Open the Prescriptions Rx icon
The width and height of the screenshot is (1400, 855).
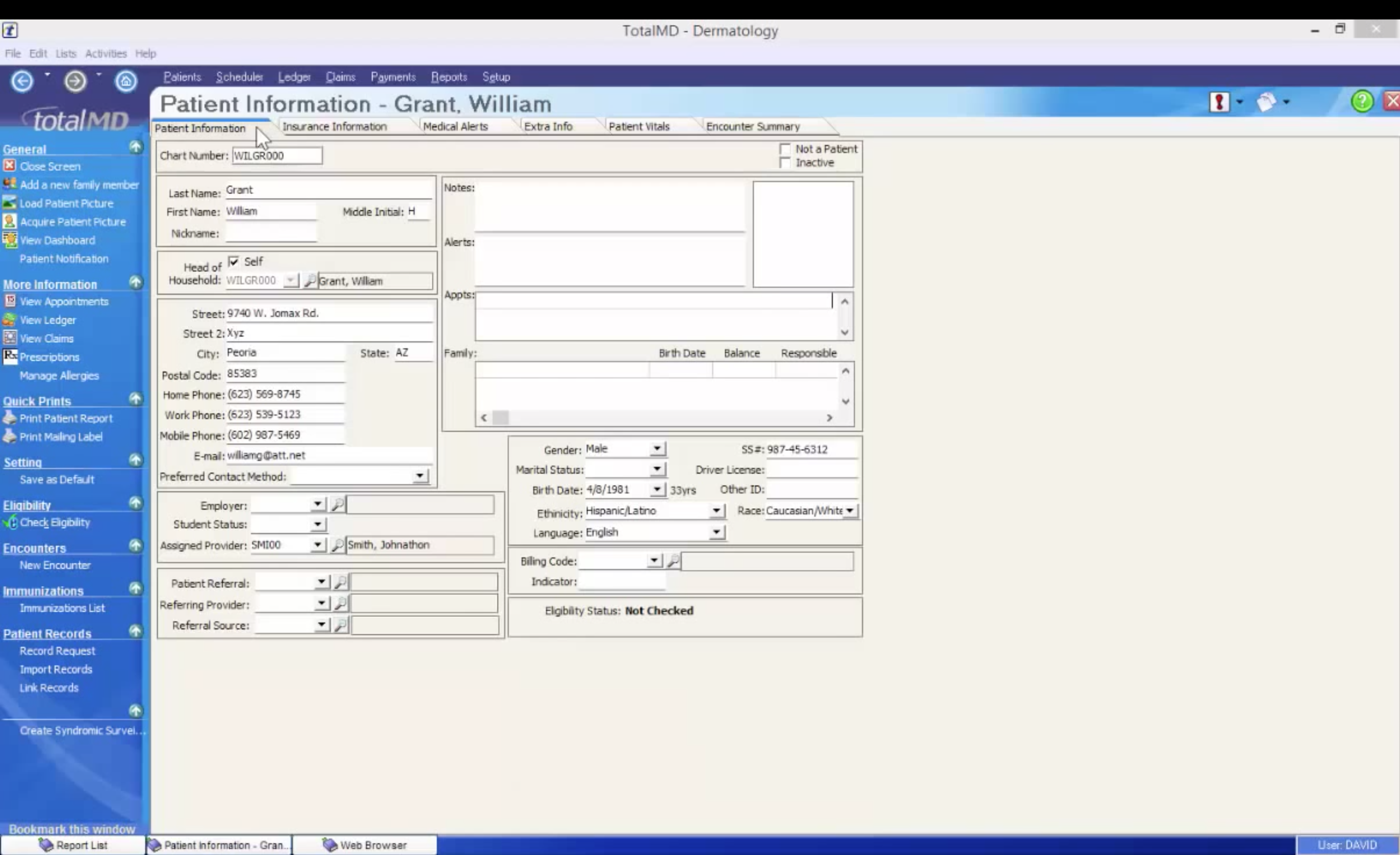pyautogui.click(x=10, y=357)
